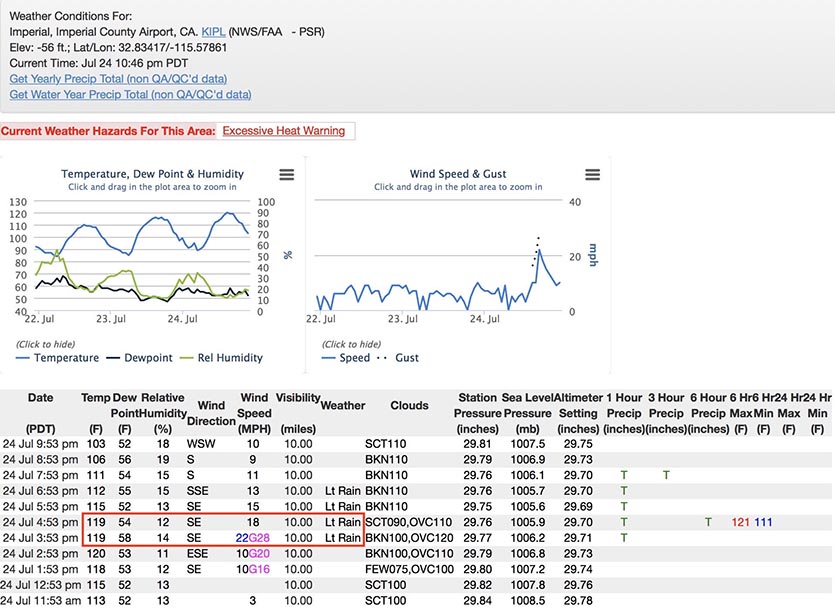Screen dimensions: 835x608
Task: Select the '24 Jul 3:53 pm' date cell
Action: pos(40,538)
